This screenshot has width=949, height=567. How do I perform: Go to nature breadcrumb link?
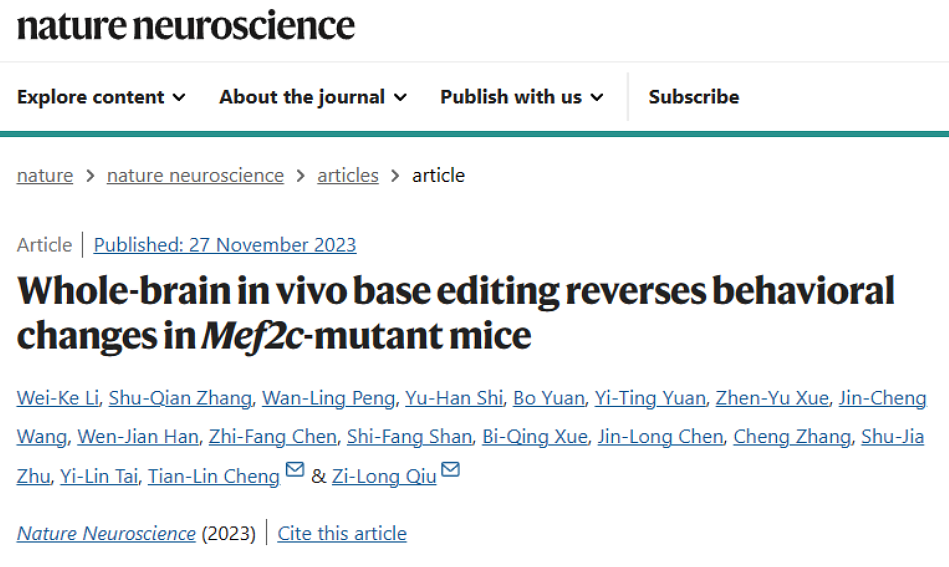[45, 175]
